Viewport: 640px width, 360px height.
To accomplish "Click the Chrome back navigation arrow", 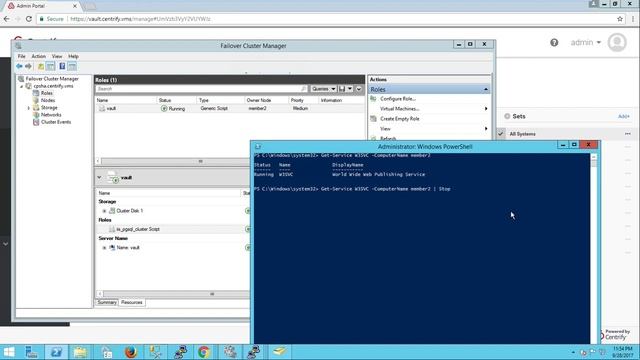I will pyautogui.click(x=6, y=19).
